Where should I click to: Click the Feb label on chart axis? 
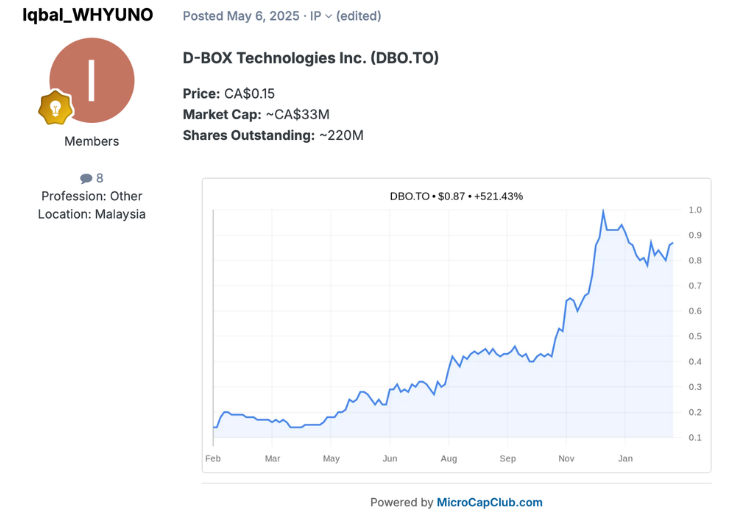point(213,458)
